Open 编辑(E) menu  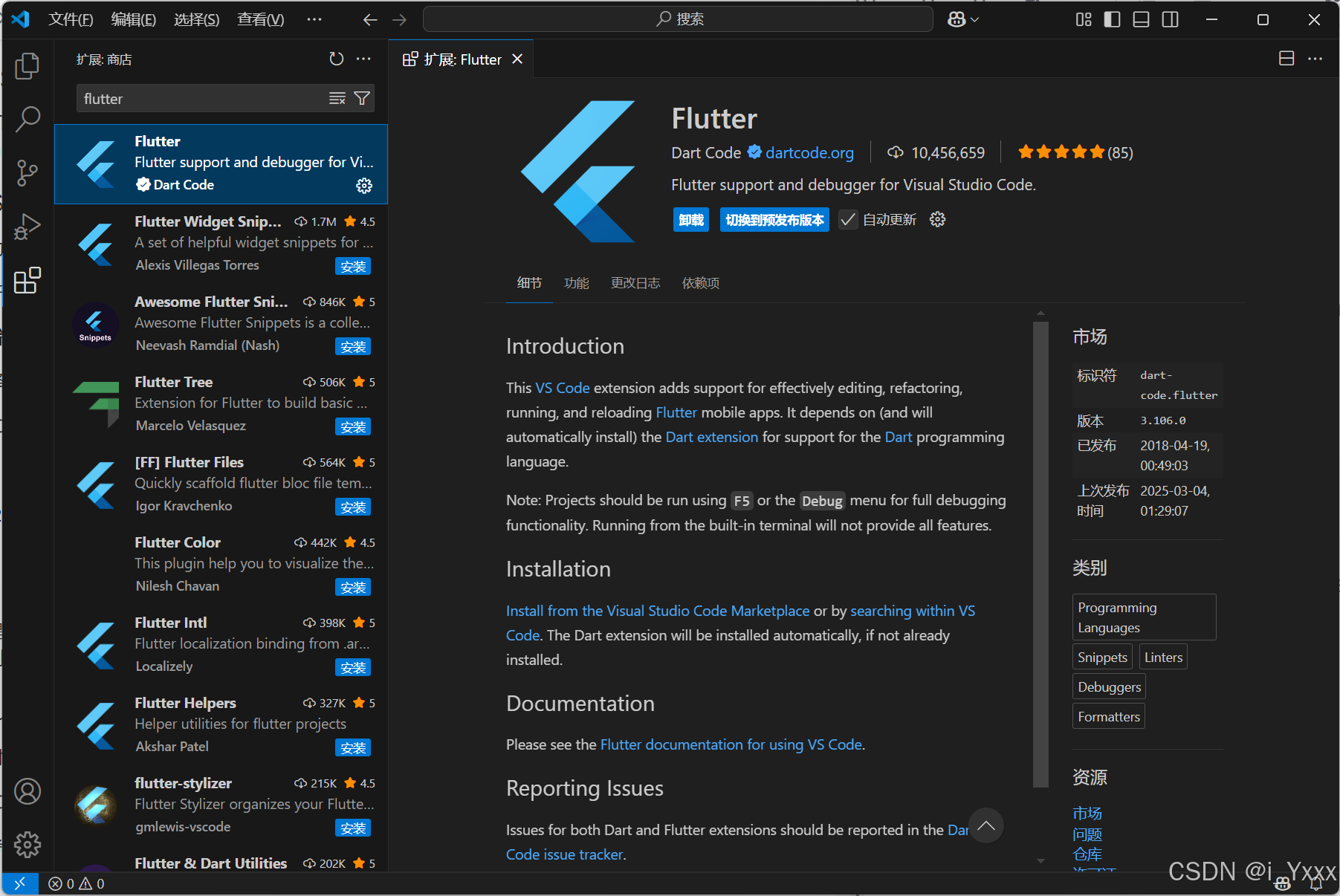(x=134, y=19)
